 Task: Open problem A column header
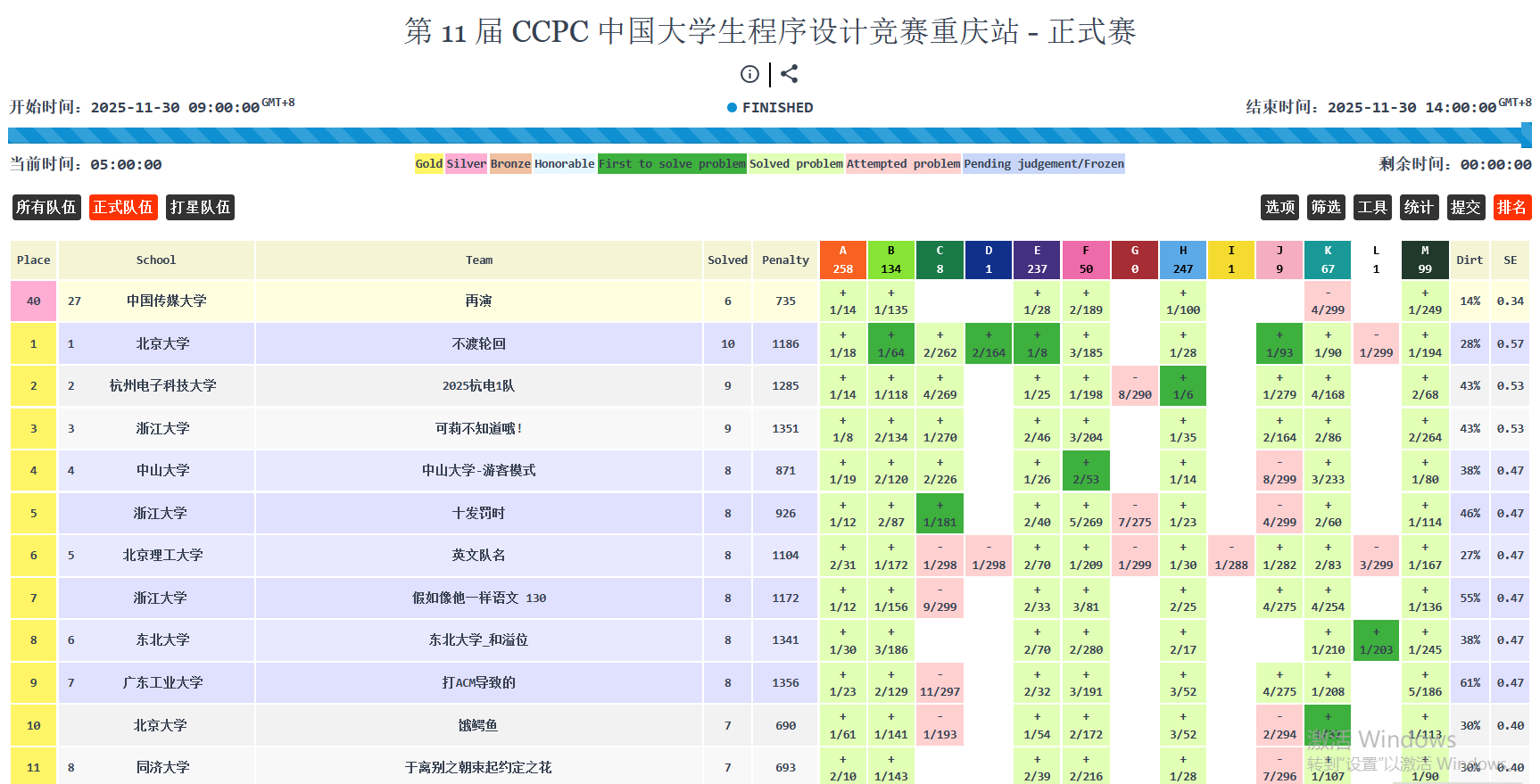coord(842,260)
